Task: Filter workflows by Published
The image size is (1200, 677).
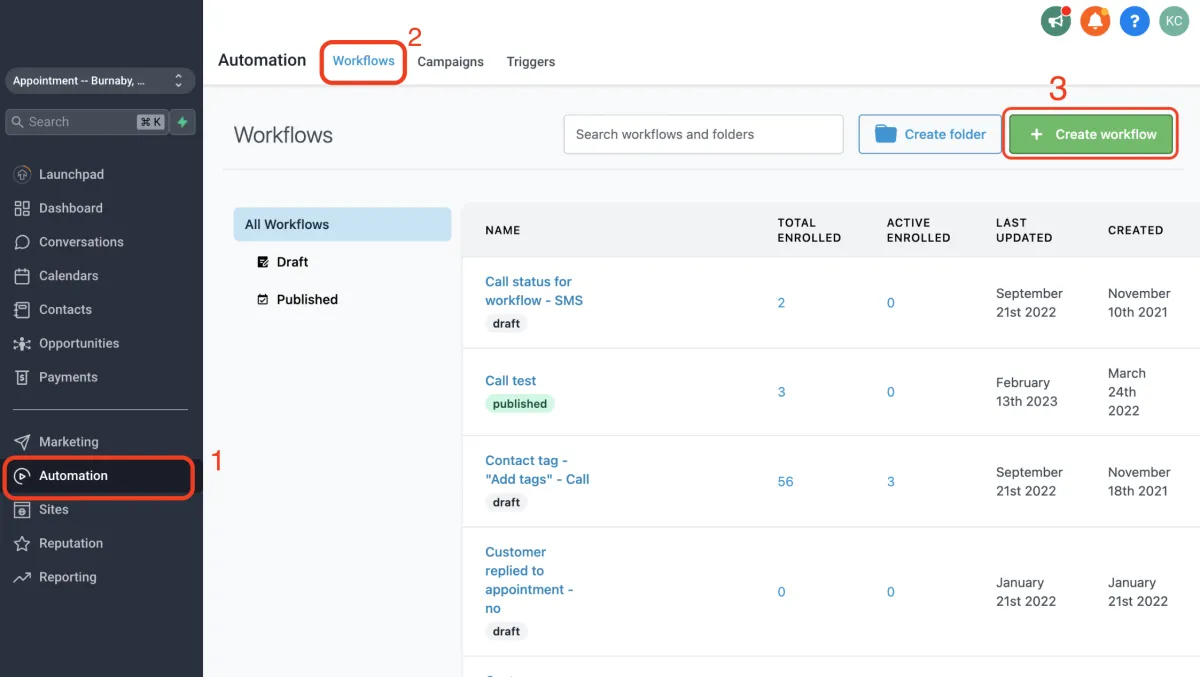Action: (x=306, y=299)
